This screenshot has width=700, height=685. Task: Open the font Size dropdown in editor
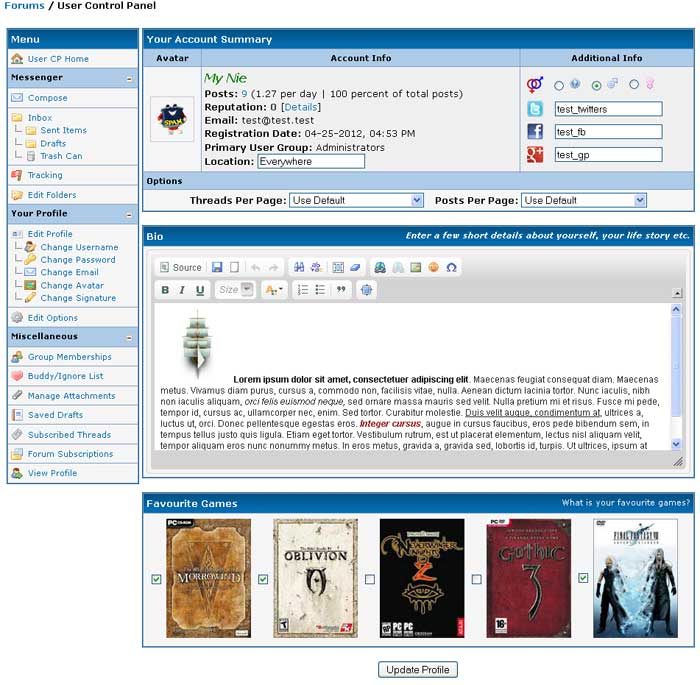pyautogui.click(x=235, y=290)
